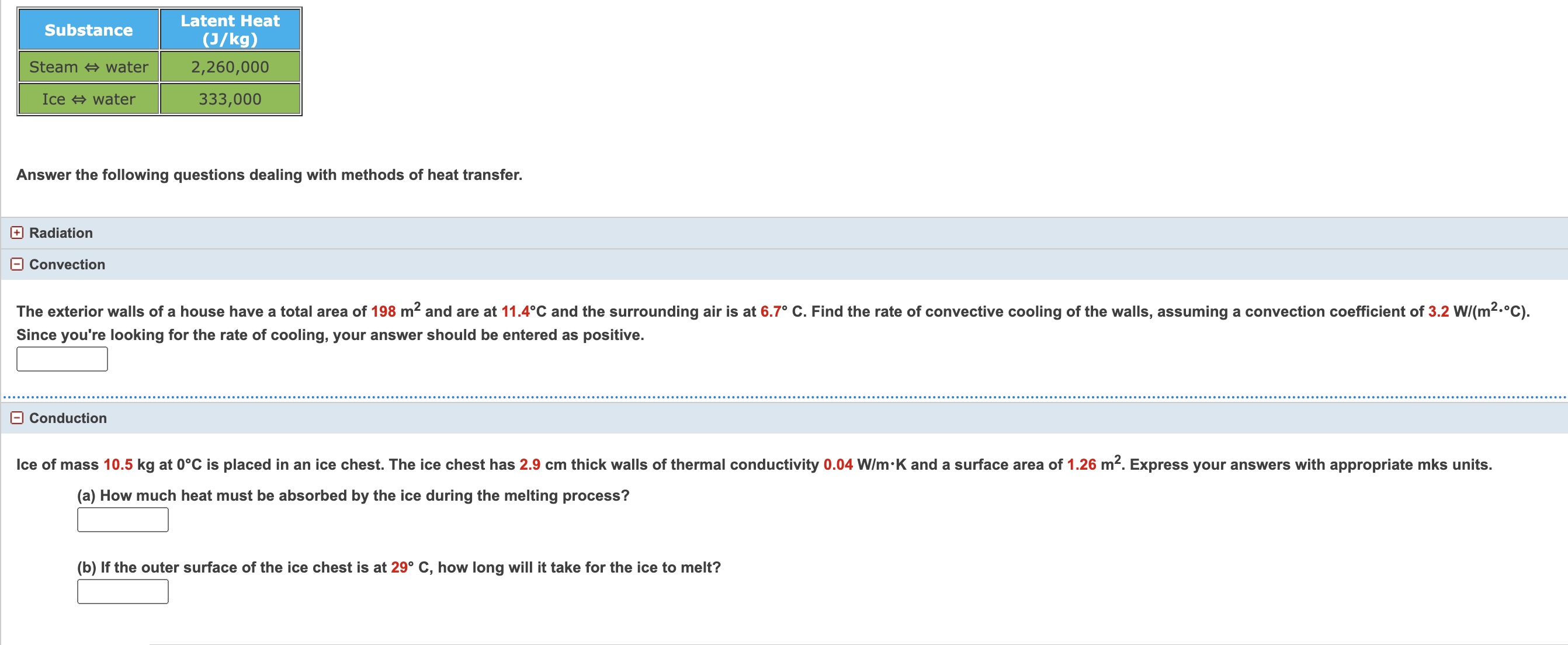
Task: Click the answer box for part (b)
Action: click(x=122, y=591)
